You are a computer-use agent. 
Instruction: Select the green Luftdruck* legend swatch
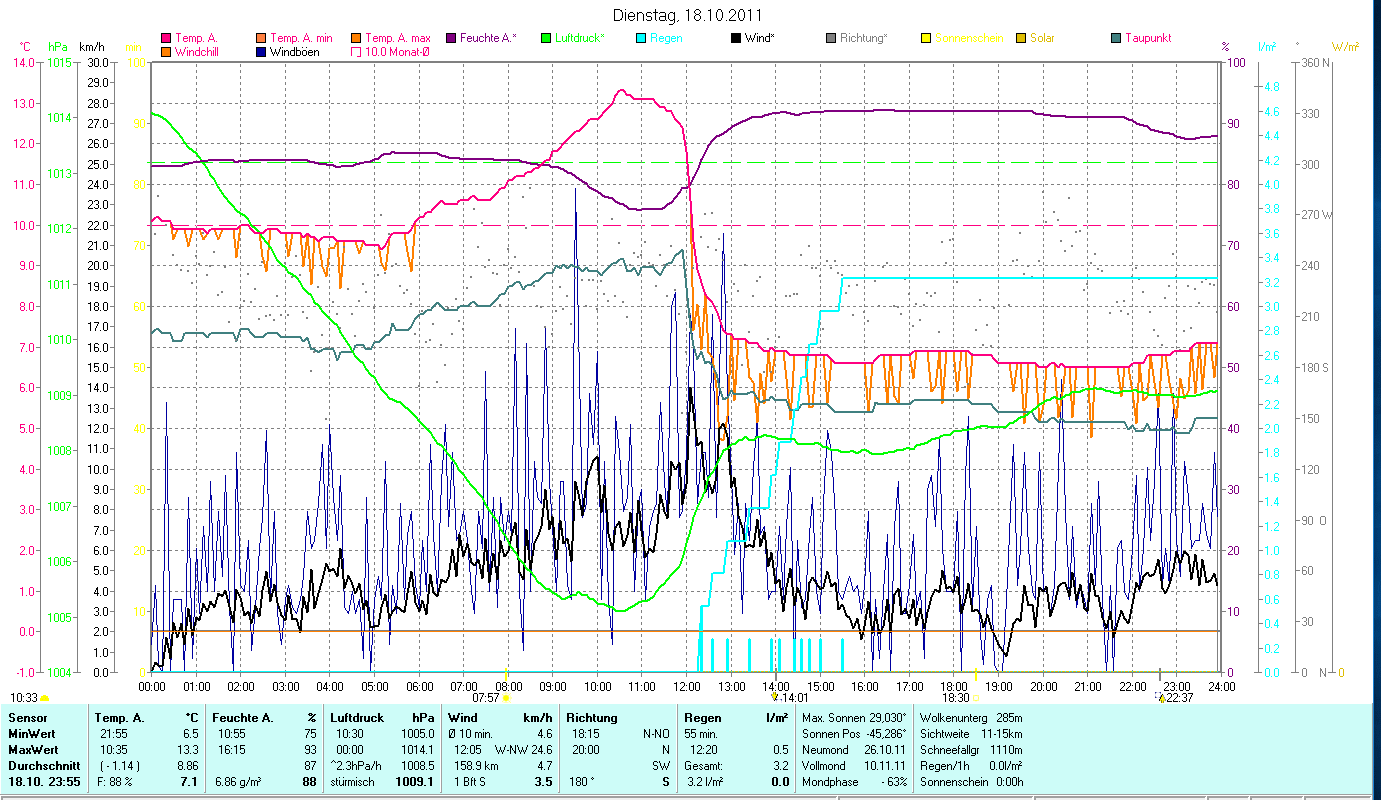(547, 38)
